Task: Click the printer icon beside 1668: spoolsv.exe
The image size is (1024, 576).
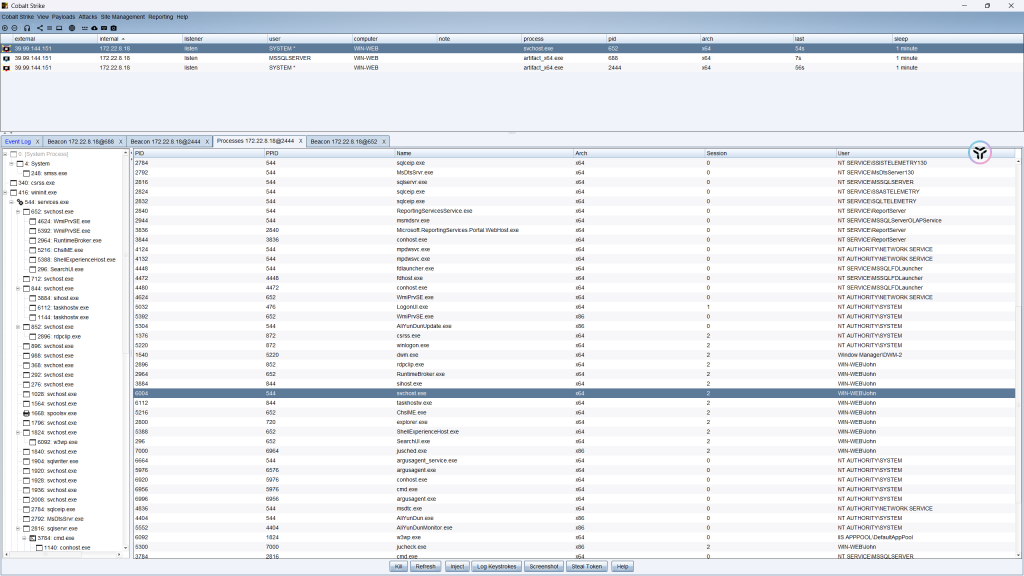Action: coord(26,413)
